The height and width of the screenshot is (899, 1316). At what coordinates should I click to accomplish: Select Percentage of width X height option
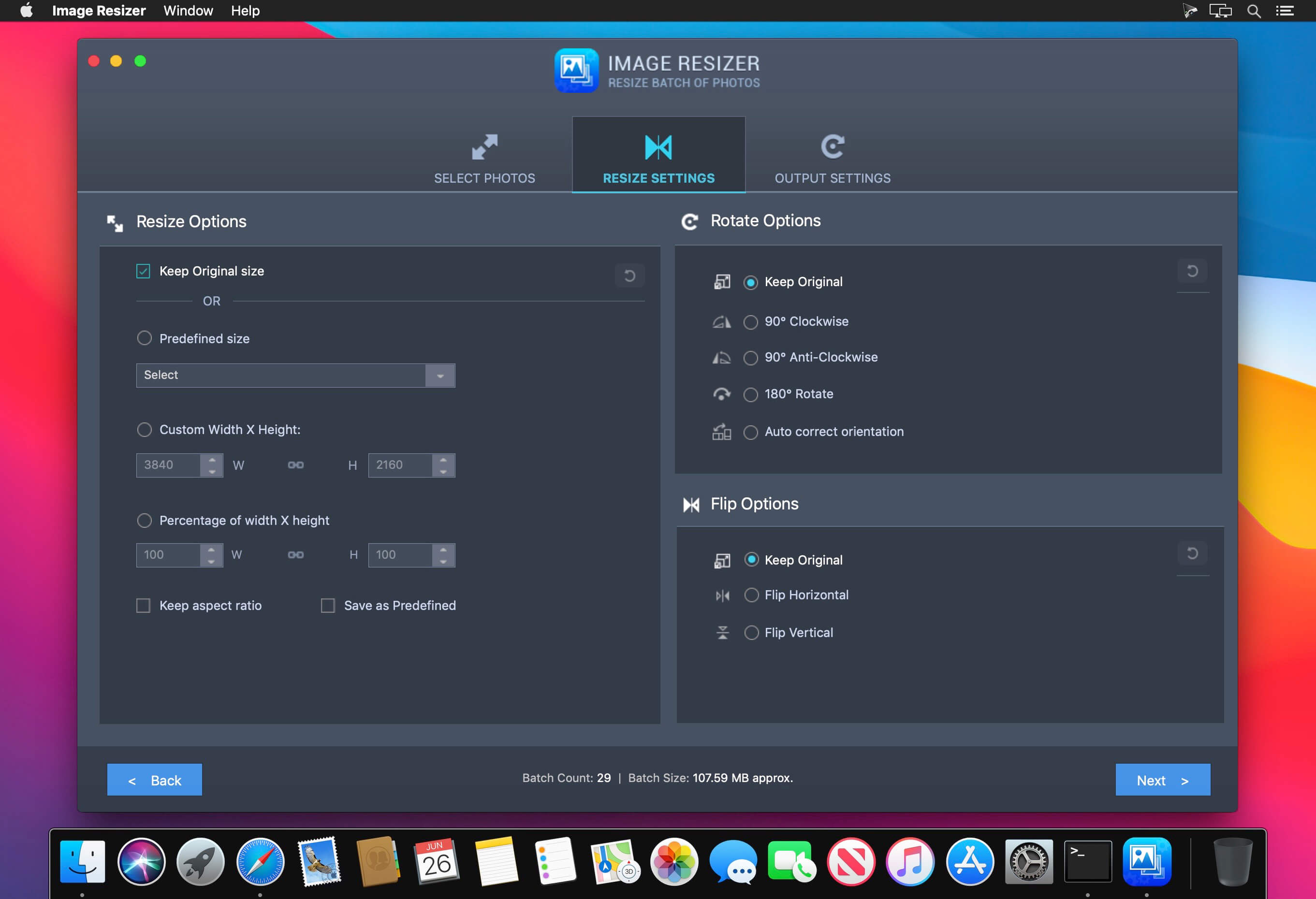coord(145,520)
